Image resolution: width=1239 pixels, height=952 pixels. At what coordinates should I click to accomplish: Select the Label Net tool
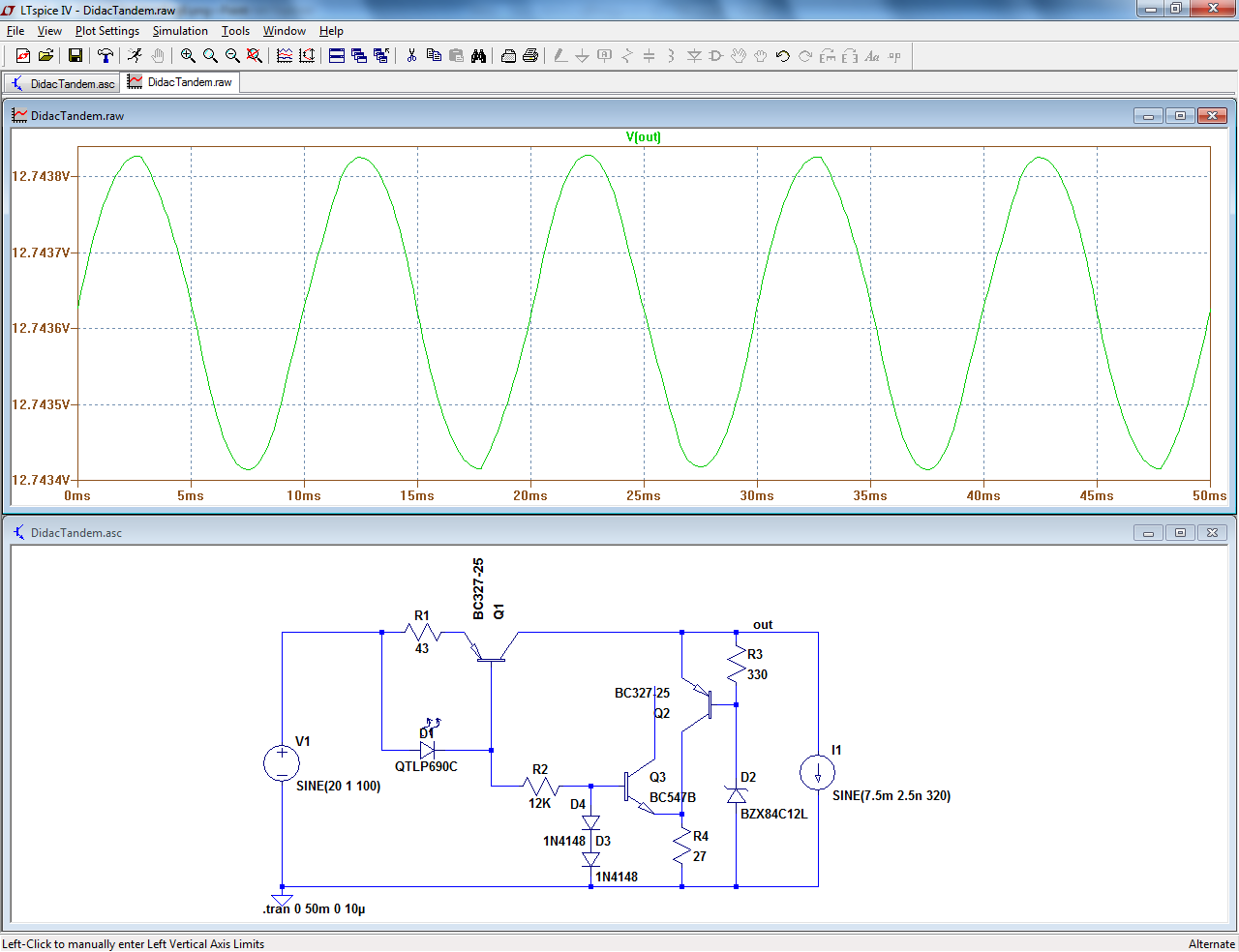tap(605, 56)
